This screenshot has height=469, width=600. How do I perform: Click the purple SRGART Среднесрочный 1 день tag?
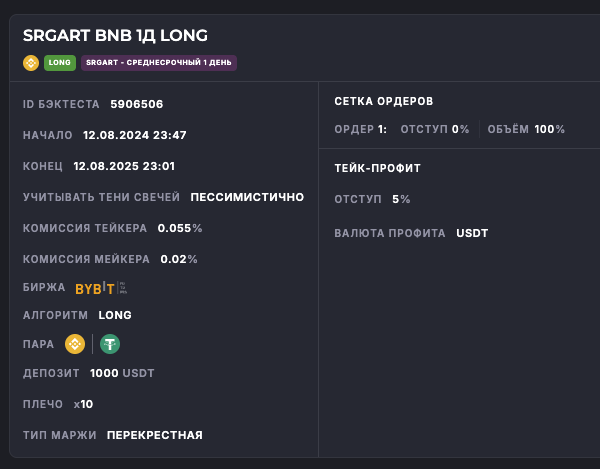coord(159,63)
